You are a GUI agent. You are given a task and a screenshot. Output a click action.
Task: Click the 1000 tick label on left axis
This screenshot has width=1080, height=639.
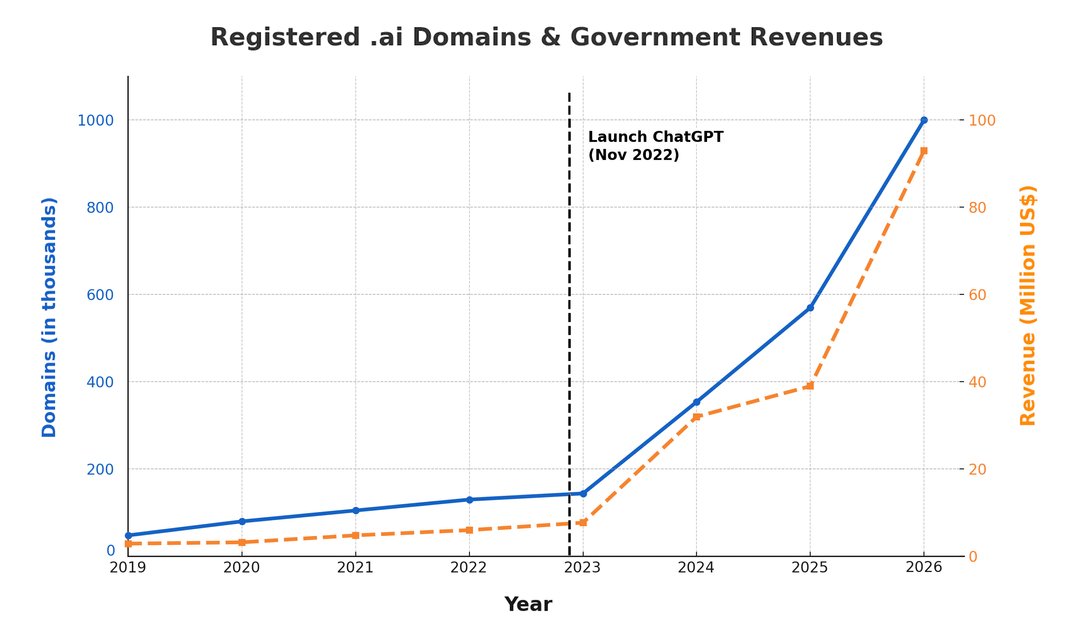point(95,120)
